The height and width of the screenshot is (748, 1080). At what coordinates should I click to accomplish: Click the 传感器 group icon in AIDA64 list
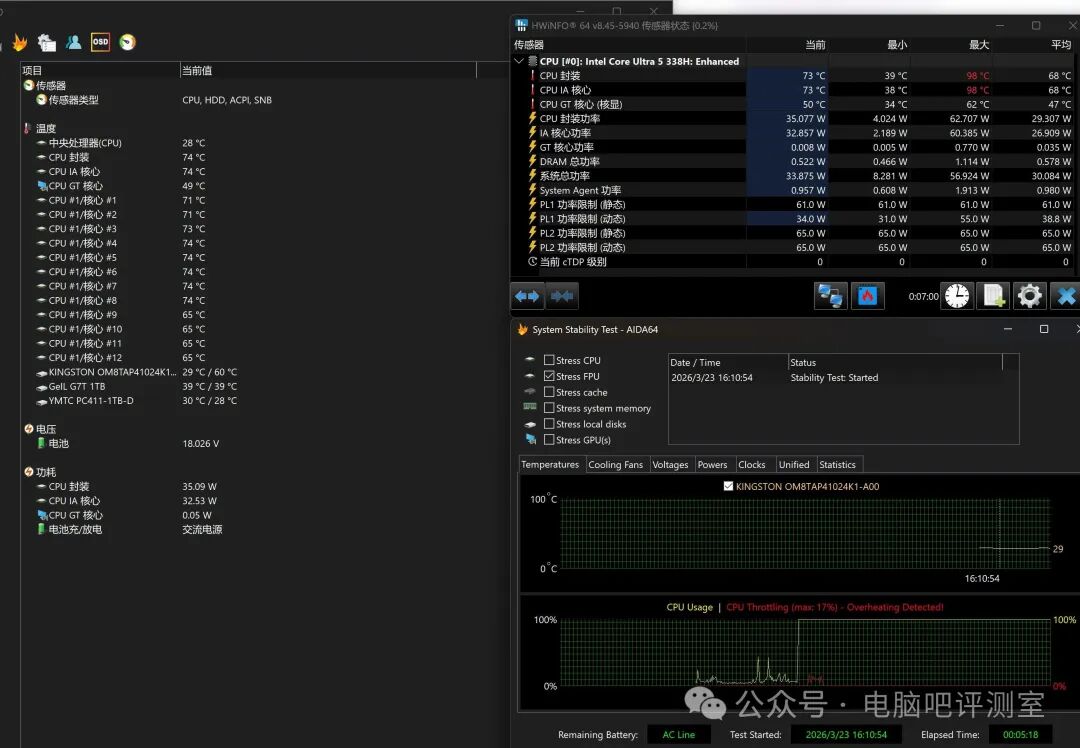click(28, 85)
